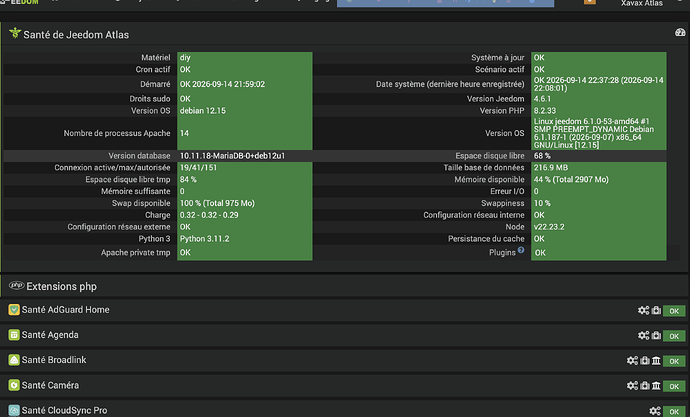This screenshot has width=690, height=417.
Task: Click the Caméra plugin icon
Action: 14,385
